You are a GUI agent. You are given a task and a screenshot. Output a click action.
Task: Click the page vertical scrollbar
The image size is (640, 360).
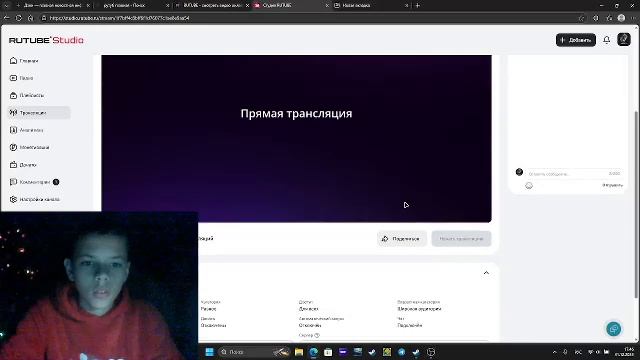click(x=636, y=204)
